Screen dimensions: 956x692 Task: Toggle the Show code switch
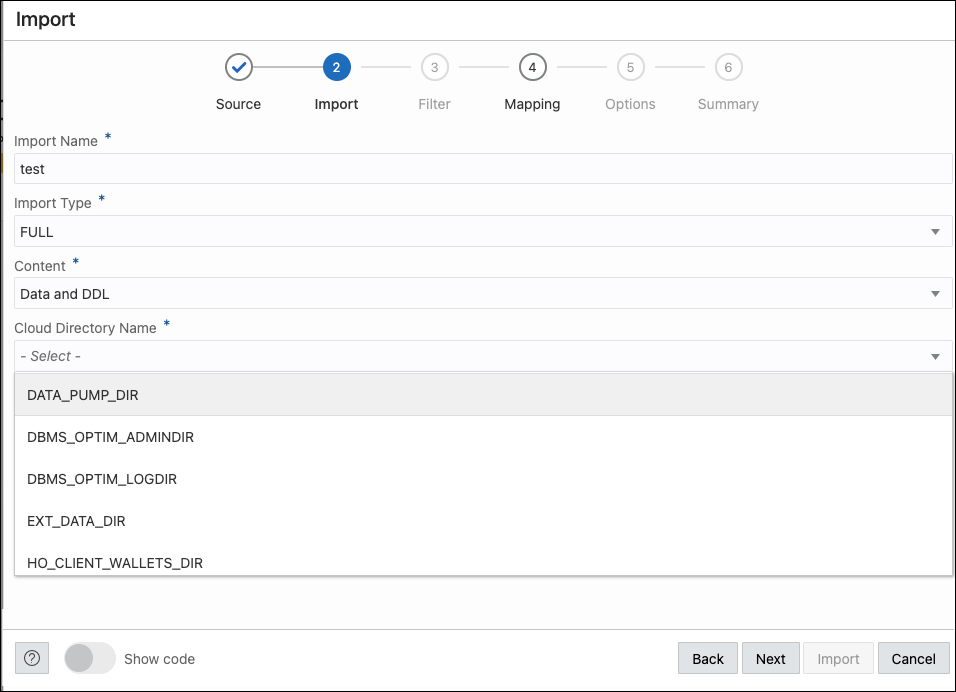pos(90,658)
